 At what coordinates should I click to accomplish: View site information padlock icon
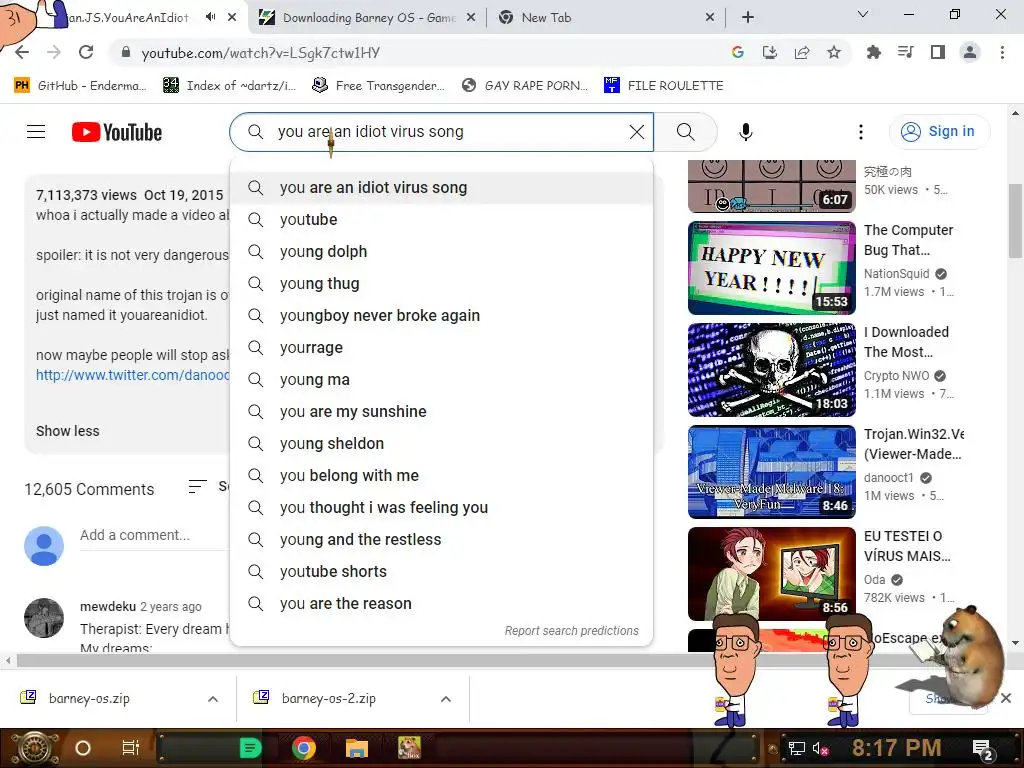click(126, 53)
